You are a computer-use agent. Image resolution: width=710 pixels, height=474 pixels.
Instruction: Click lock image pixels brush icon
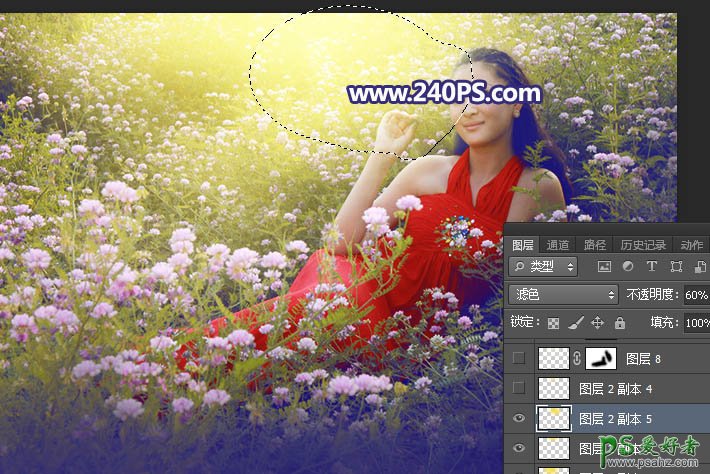coord(575,323)
